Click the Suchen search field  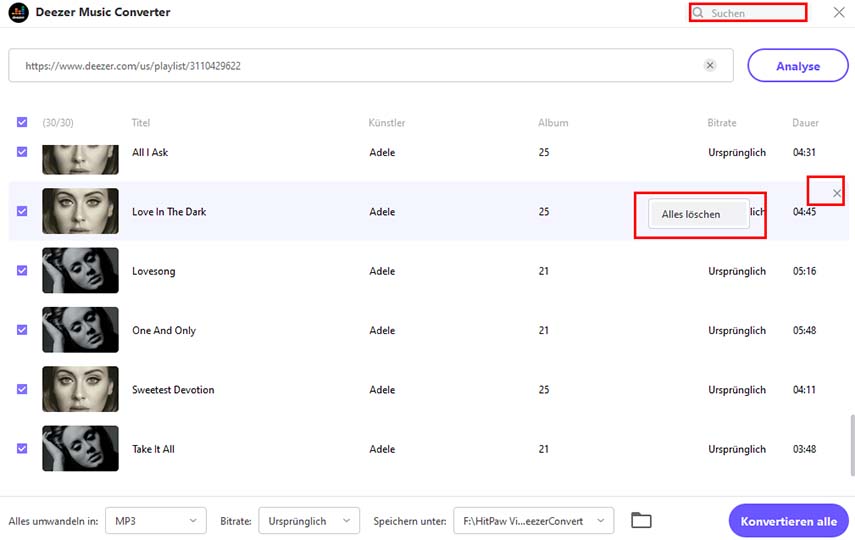[x=748, y=13]
